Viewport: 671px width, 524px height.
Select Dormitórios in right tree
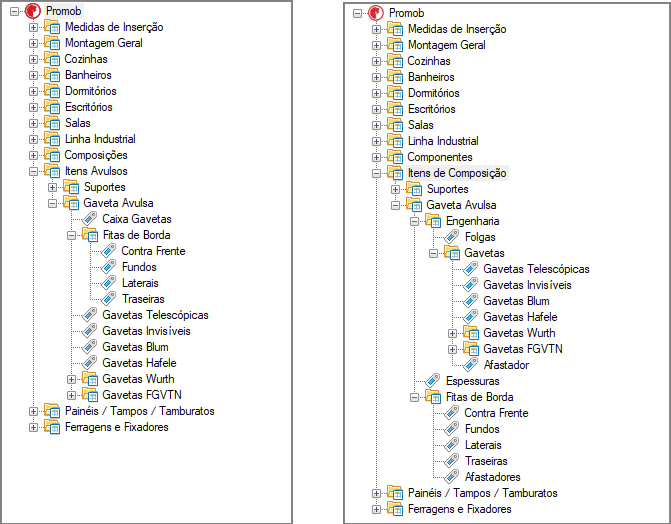[x=433, y=93]
